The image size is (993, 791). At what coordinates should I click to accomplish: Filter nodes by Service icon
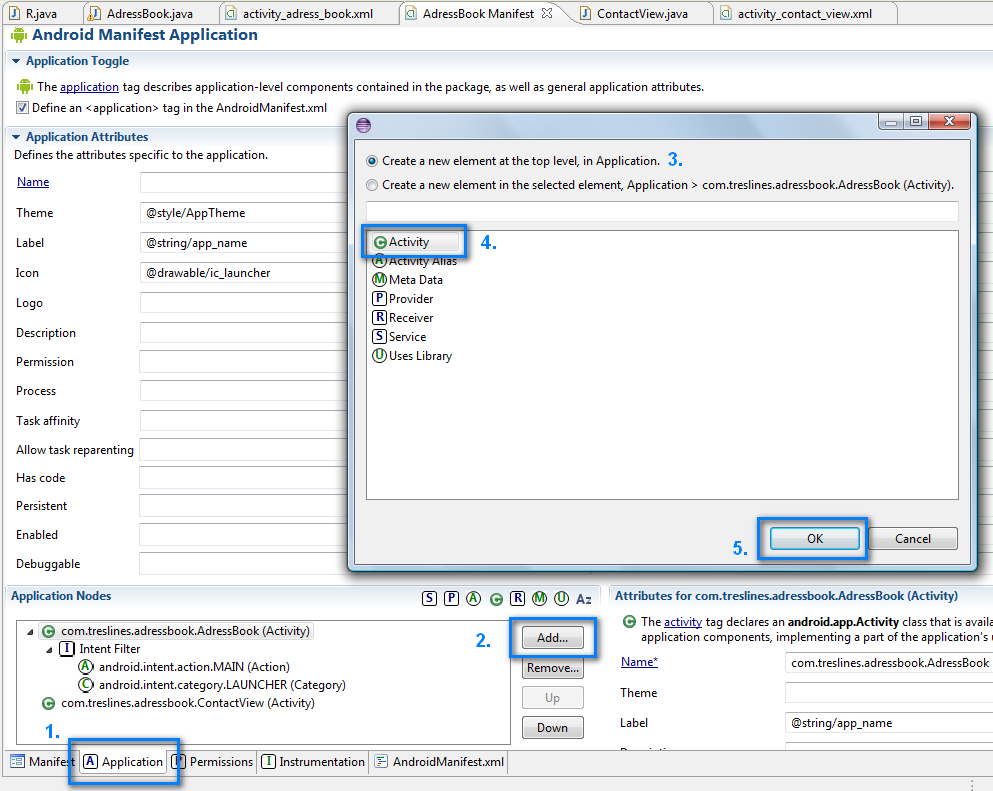(429, 598)
